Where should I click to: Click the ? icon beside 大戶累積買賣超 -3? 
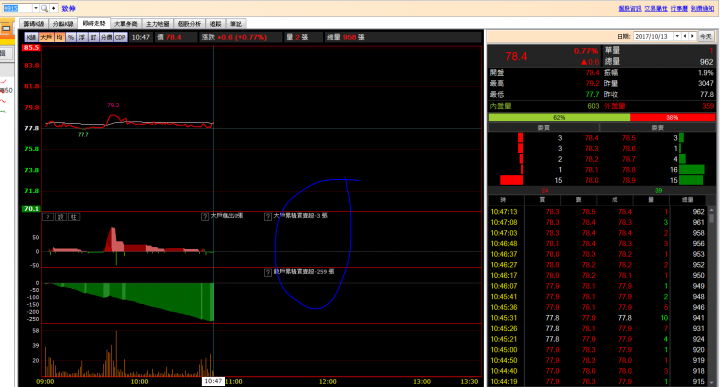268,217
